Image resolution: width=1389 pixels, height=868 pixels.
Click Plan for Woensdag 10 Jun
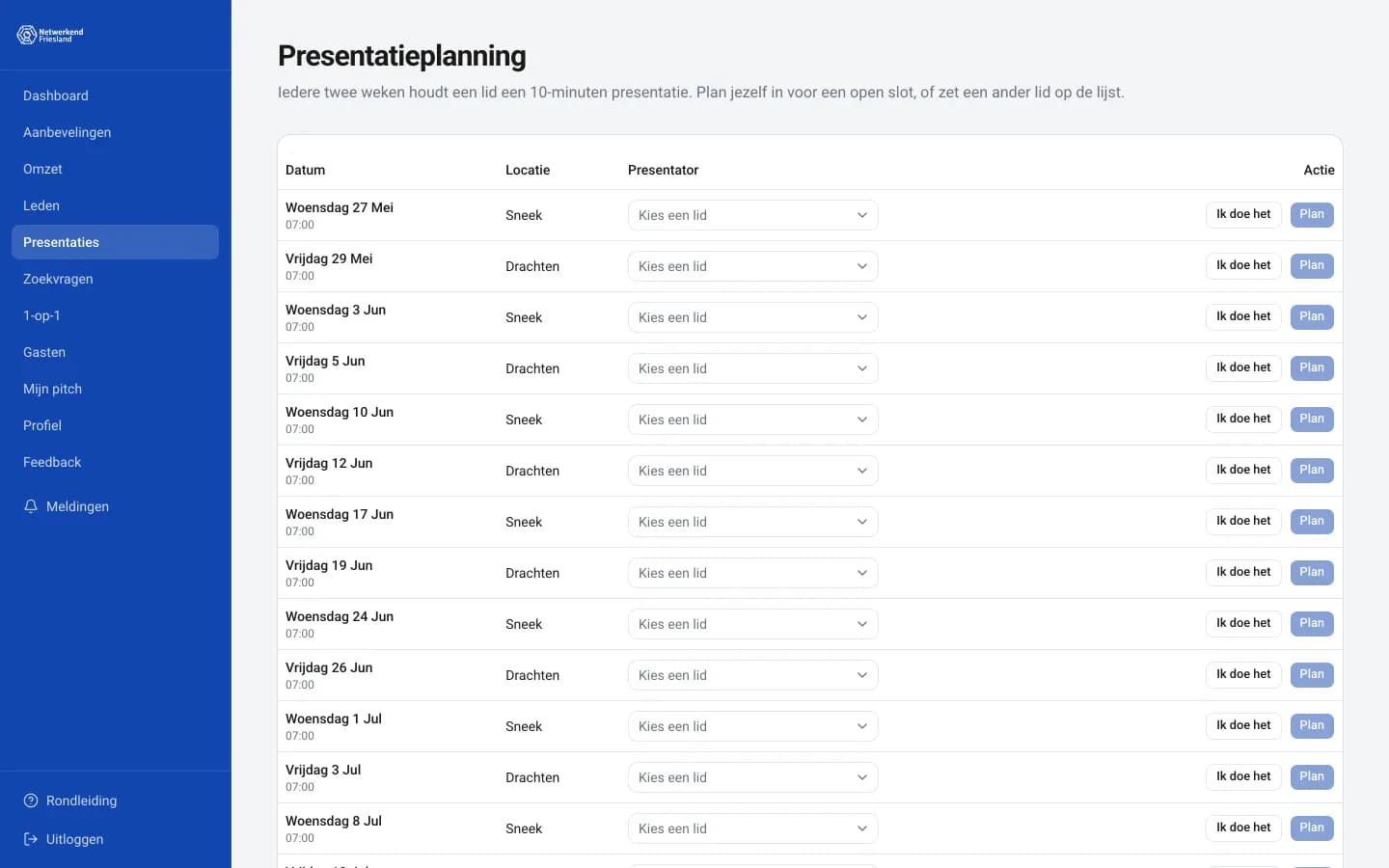(x=1312, y=419)
